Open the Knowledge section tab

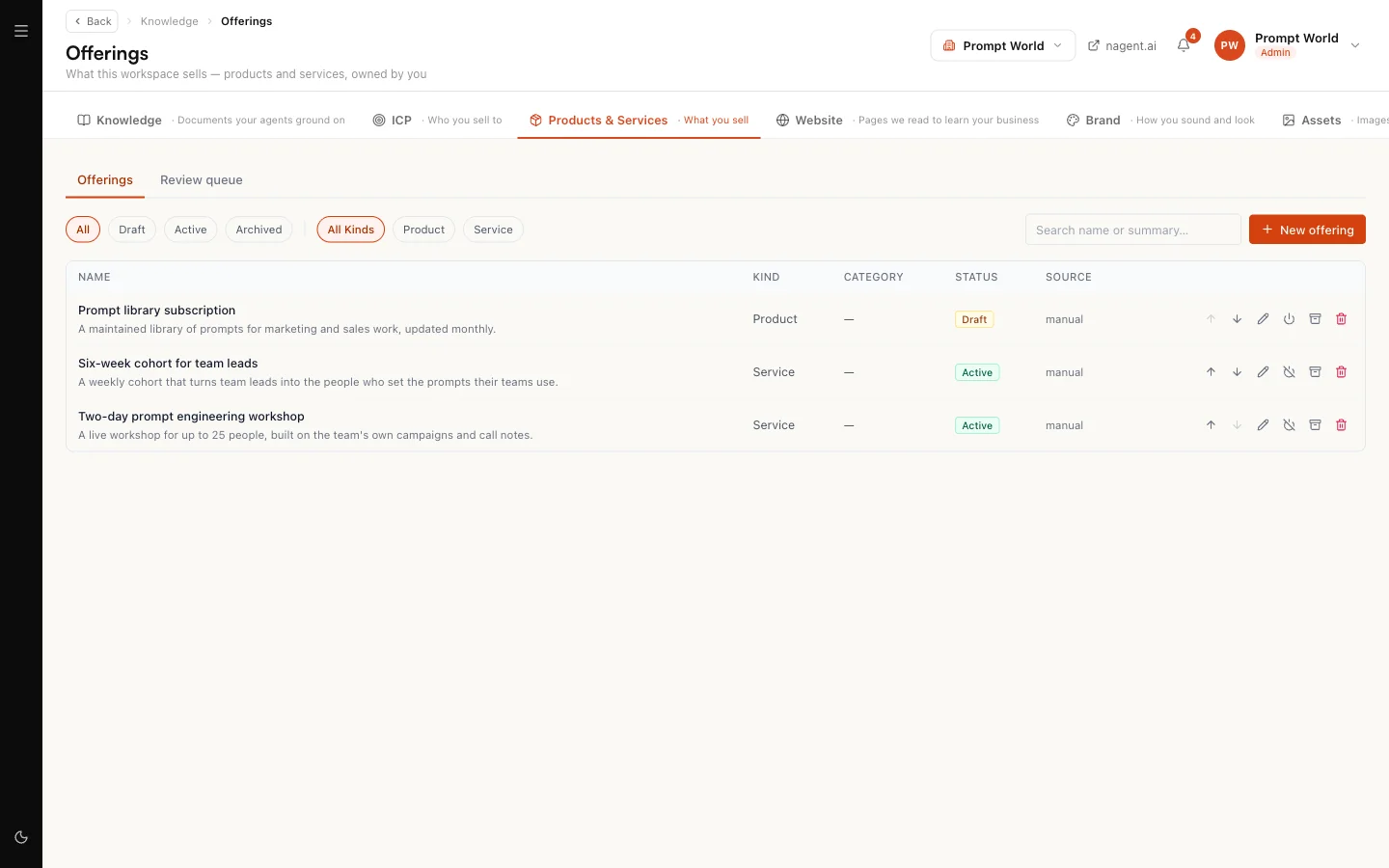[x=210, y=121]
